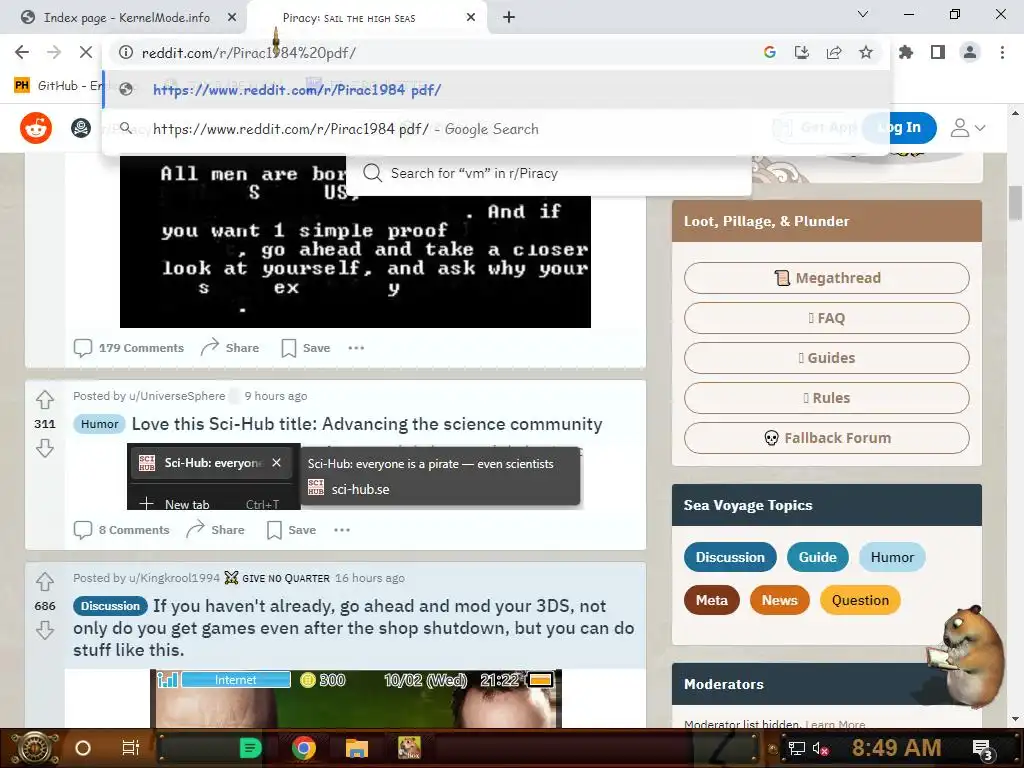Click Discussion flair on 3DS post
Image resolution: width=1024 pixels, height=768 pixels.
click(x=110, y=606)
